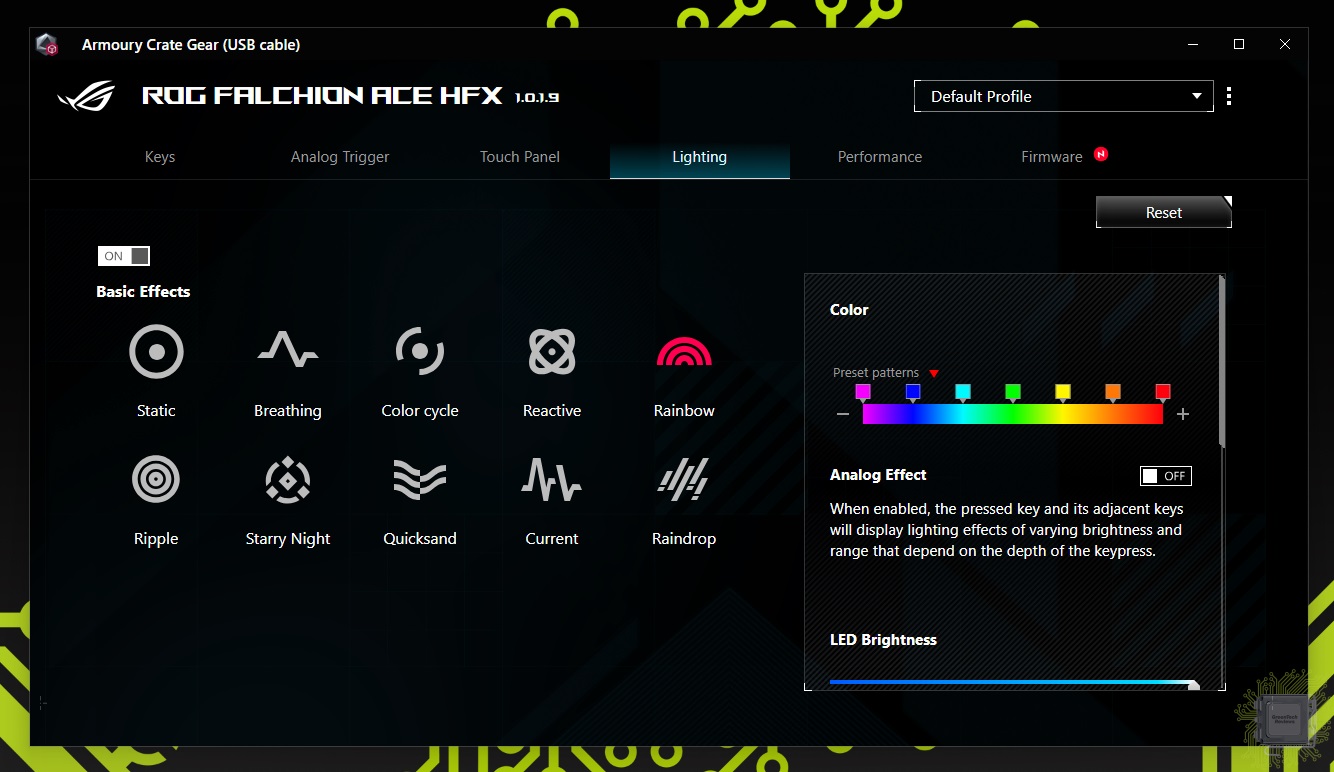Image resolution: width=1334 pixels, height=772 pixels.
Task: Choose the Current effect icon
Action: click(x=552, y=479)
